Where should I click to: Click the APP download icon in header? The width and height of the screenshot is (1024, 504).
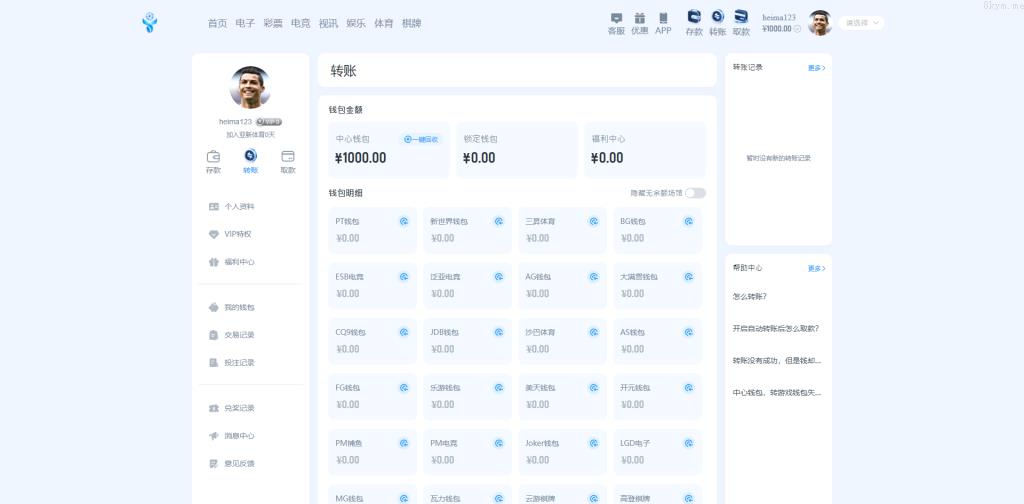pyautogui.click(x=663, y=18)
